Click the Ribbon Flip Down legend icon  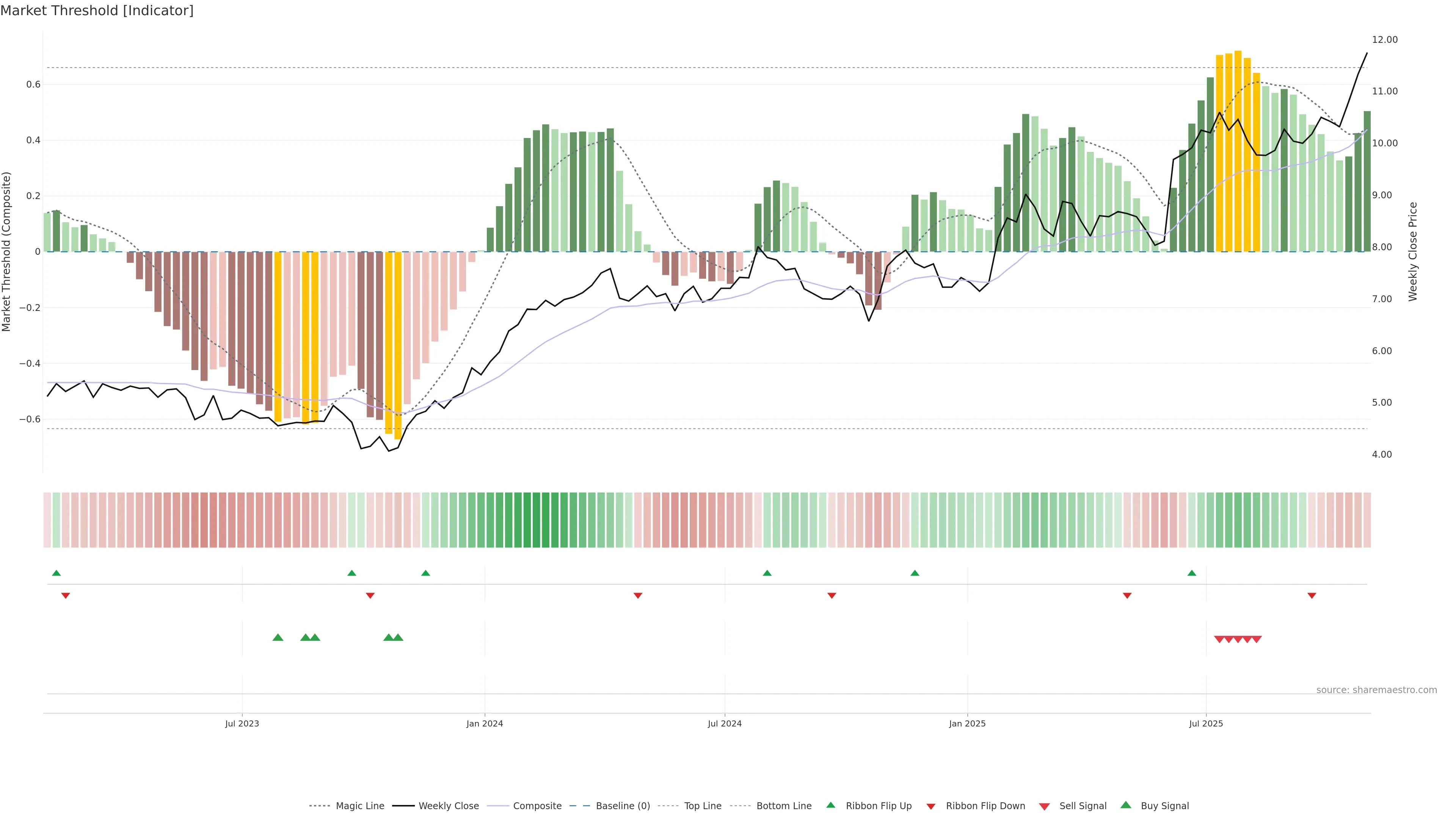click(x=931, y=806)
